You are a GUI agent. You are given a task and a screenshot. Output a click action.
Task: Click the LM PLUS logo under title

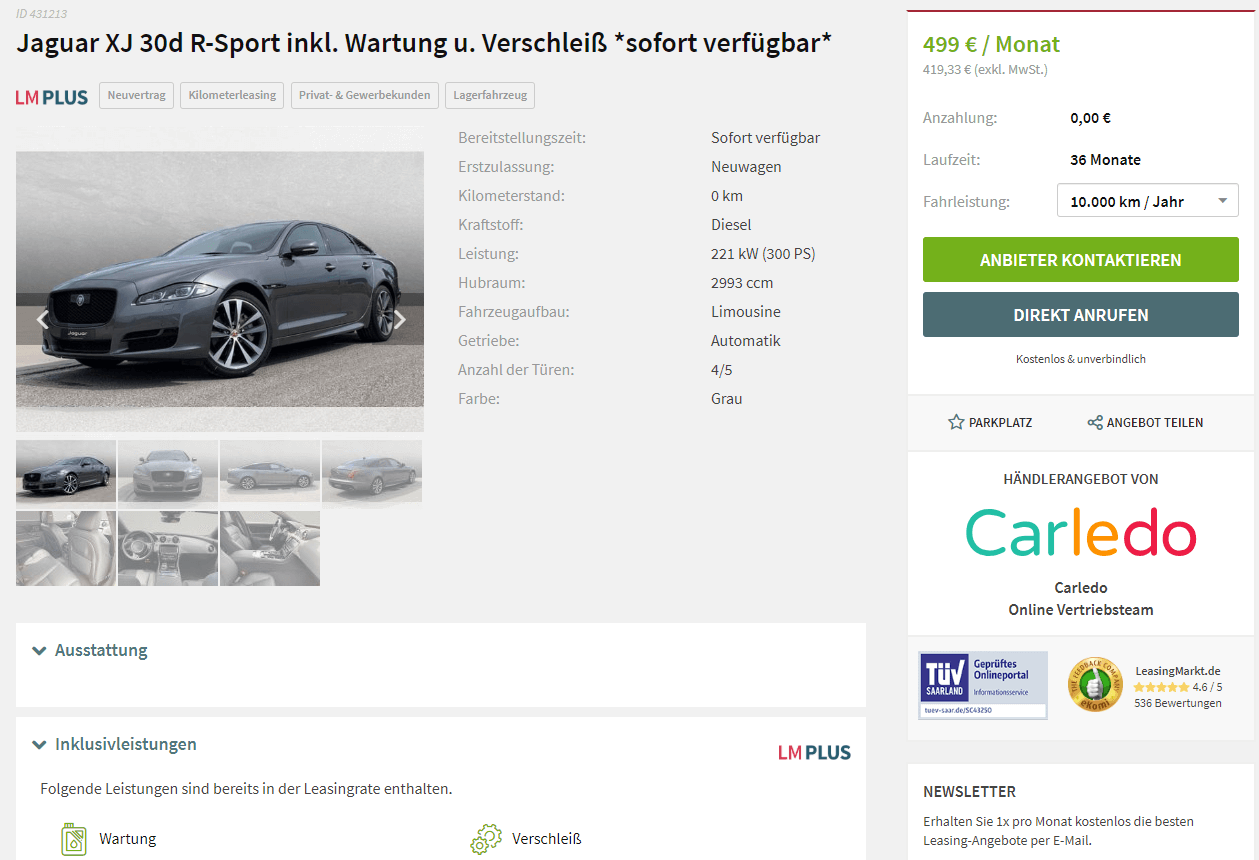click(52, 97)
